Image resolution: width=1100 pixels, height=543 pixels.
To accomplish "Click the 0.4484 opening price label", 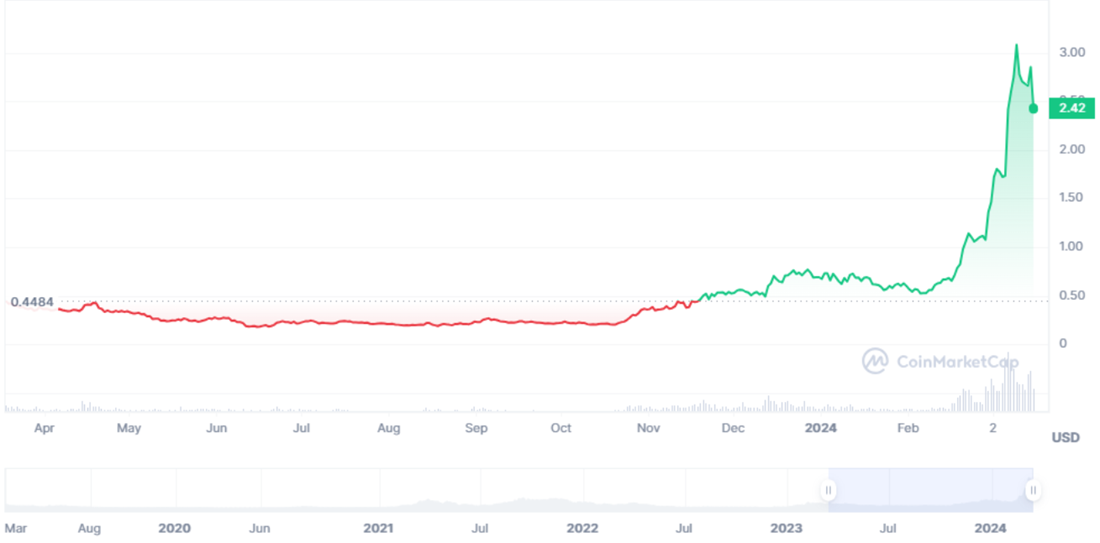I will (32, 302).
